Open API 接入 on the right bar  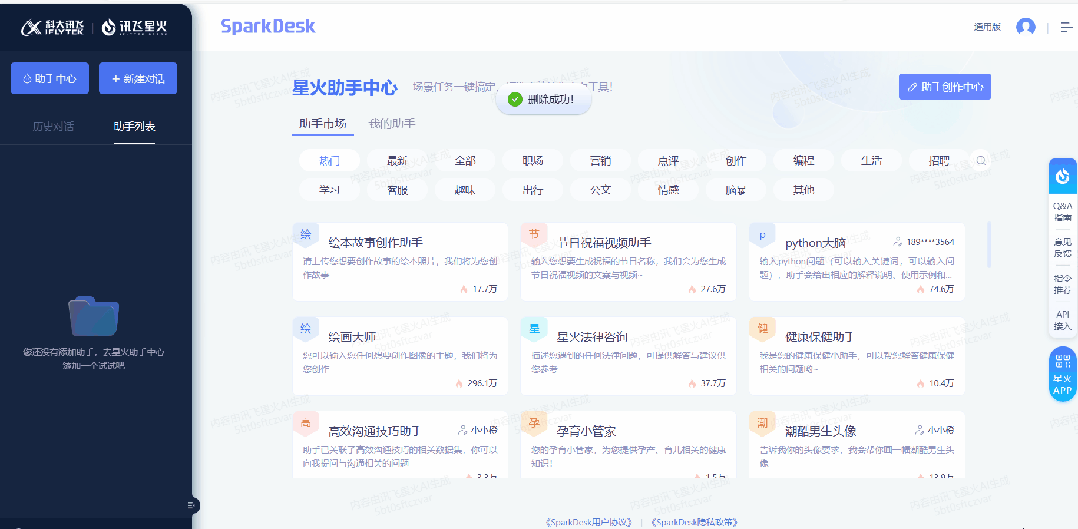coord(1063,319)
